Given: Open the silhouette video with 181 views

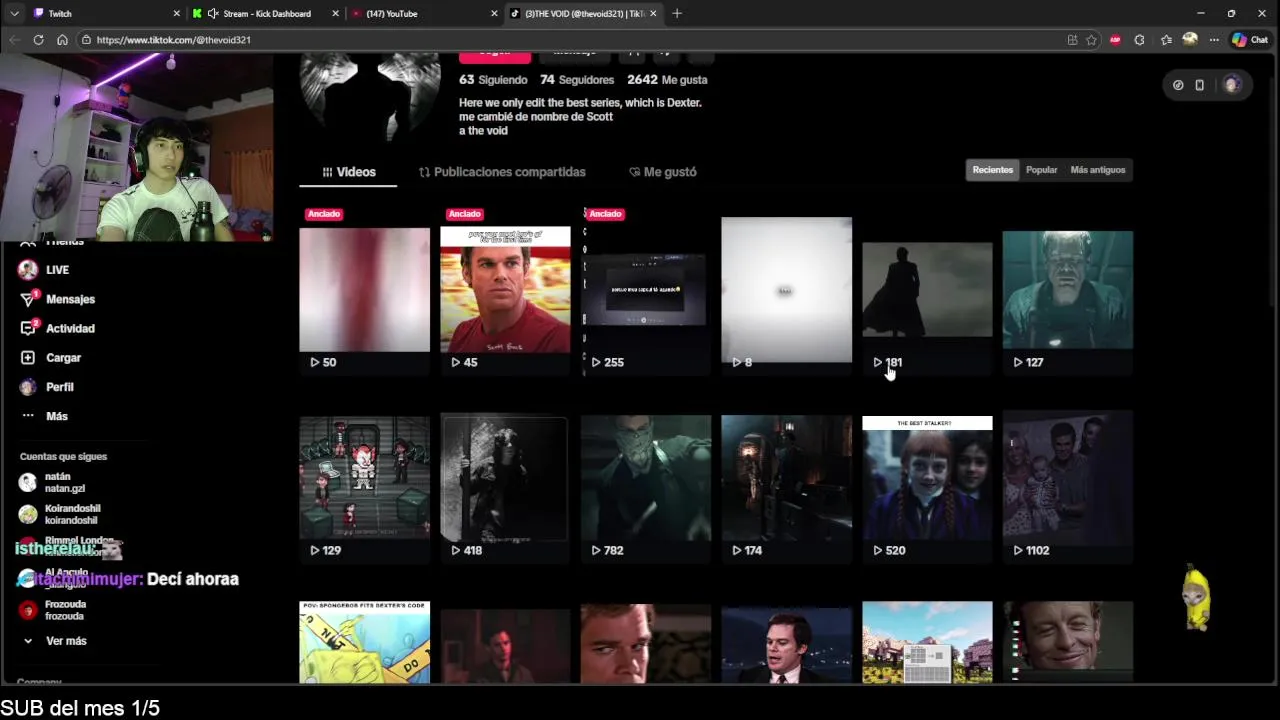Looking at the screenshot, I should click(x=927, y=290).
